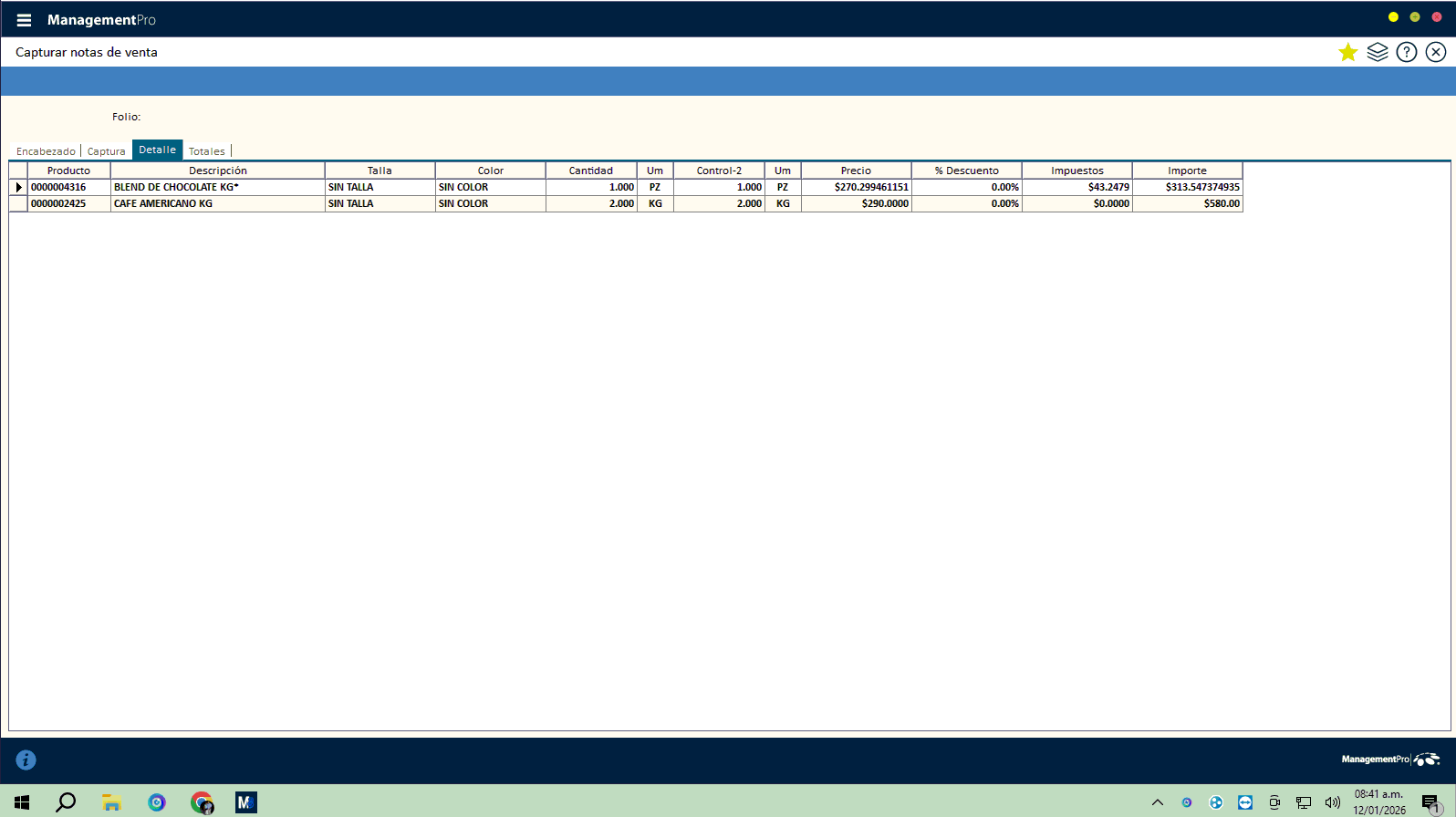The width and height of the screenshot is (1456, 817).
Task: Open the stacked layers icon
Action: click(1377, 53)
